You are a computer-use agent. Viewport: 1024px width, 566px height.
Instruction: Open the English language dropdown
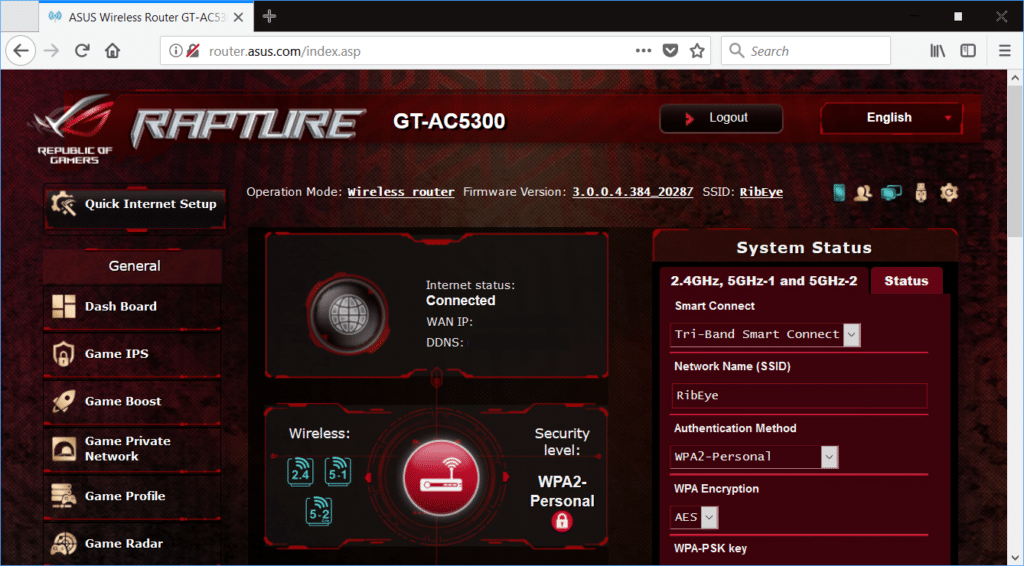891,118
